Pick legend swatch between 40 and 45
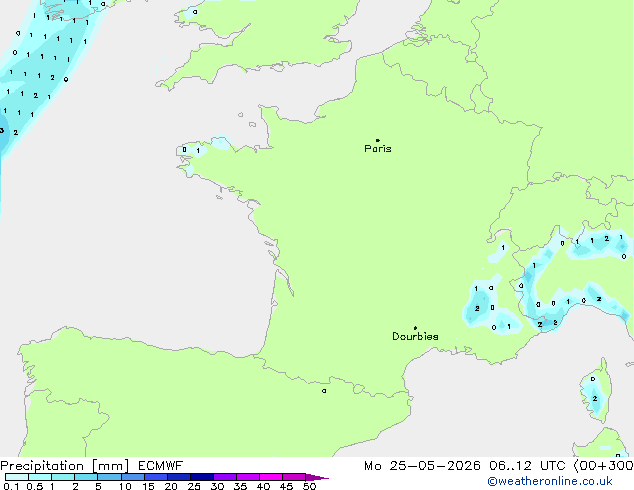 (x=271, y=477)
